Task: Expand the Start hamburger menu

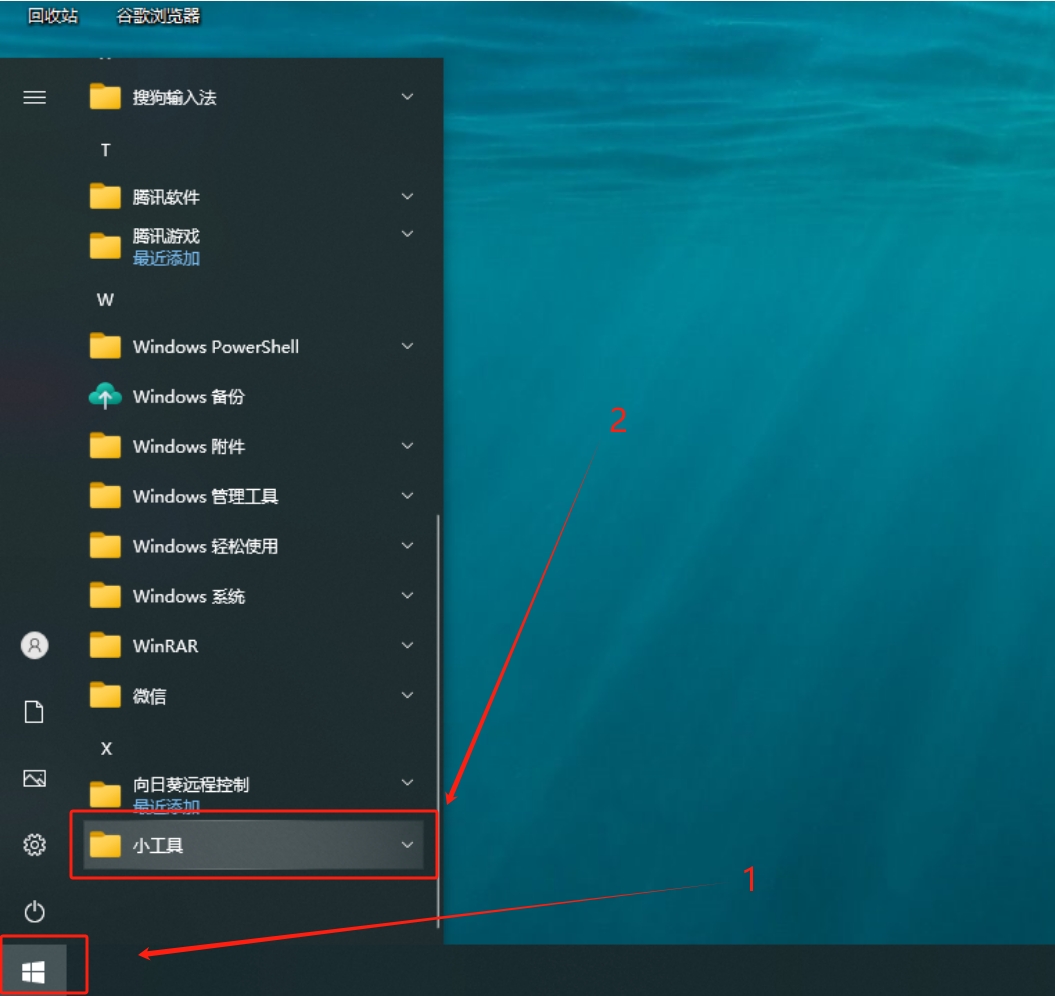Action: point(35,97)
